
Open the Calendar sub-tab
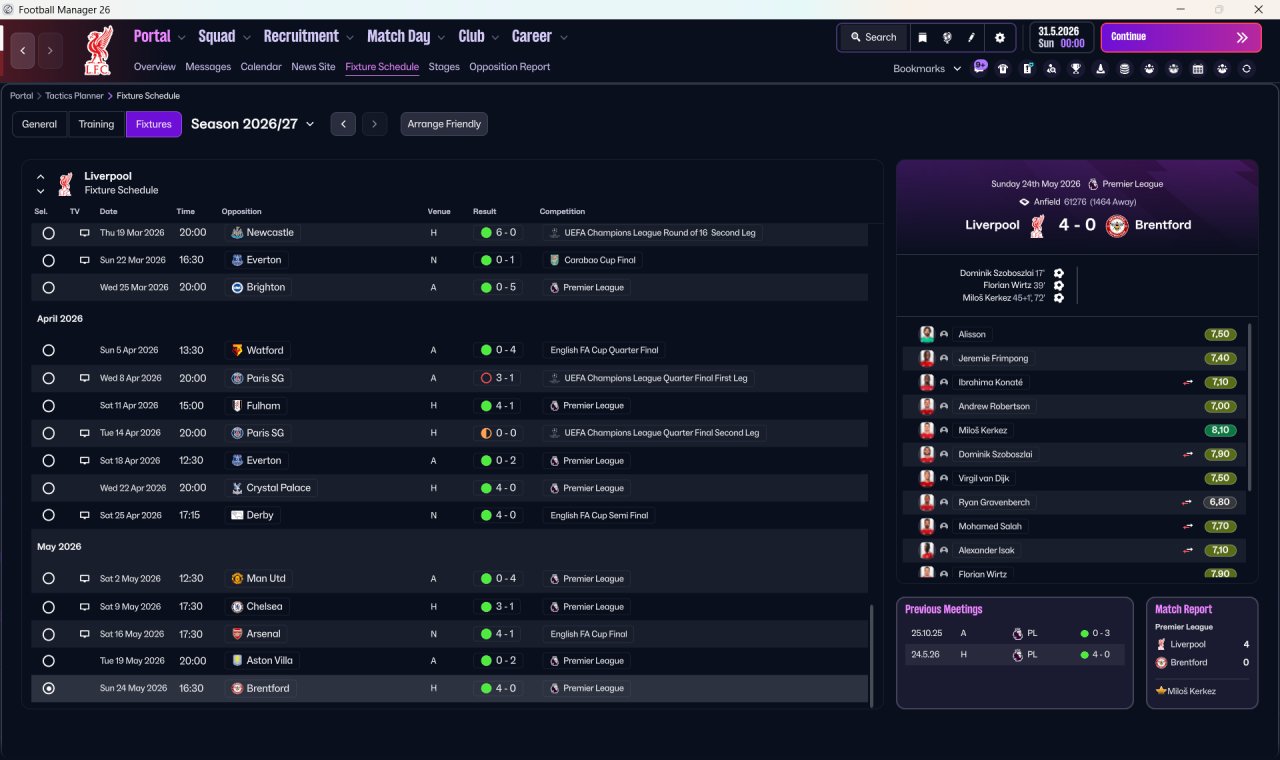pyautogui.click(x=261, y=67)
